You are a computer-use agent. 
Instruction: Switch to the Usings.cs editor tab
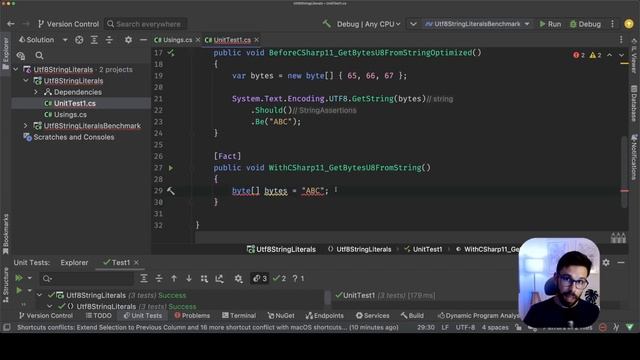pyautogui.click(x=173, y=40)
